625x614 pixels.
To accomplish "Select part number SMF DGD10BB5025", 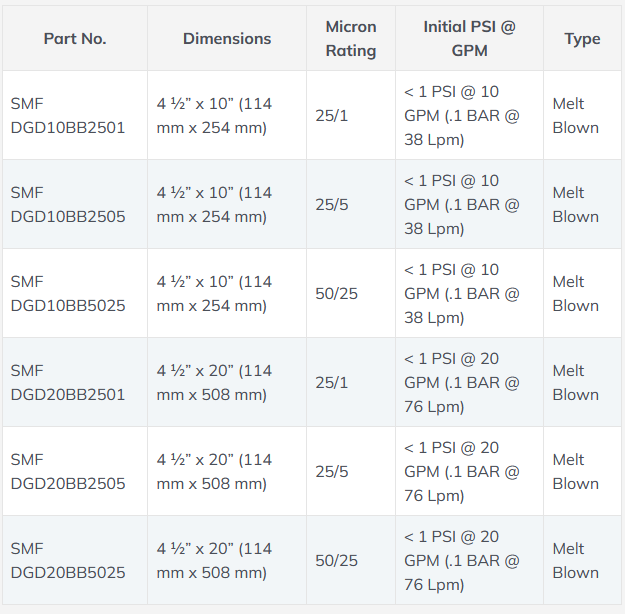I will (68, 293).
